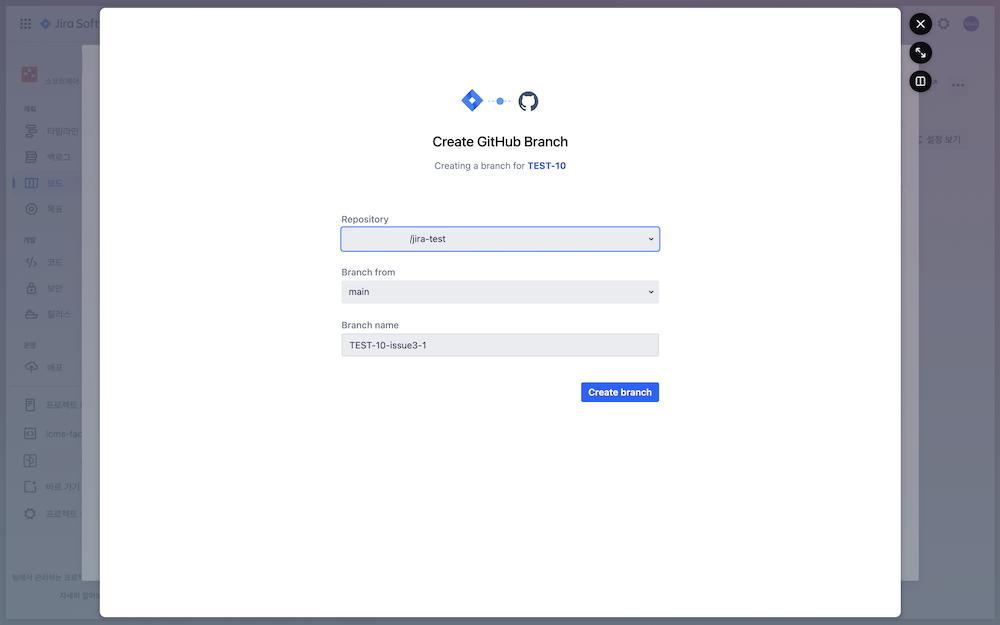This screenshot has width=1000, height=625.
Task: Switch dialog to side panel view
Action: coord(920,82)
